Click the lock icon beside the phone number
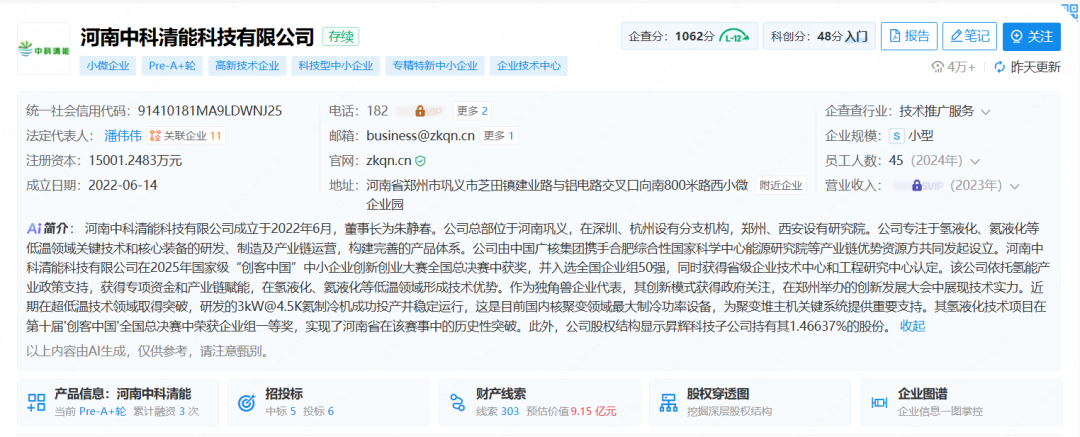Image resolution: width=1080 pixels, height=437 pixels. [x=421, y=111]
